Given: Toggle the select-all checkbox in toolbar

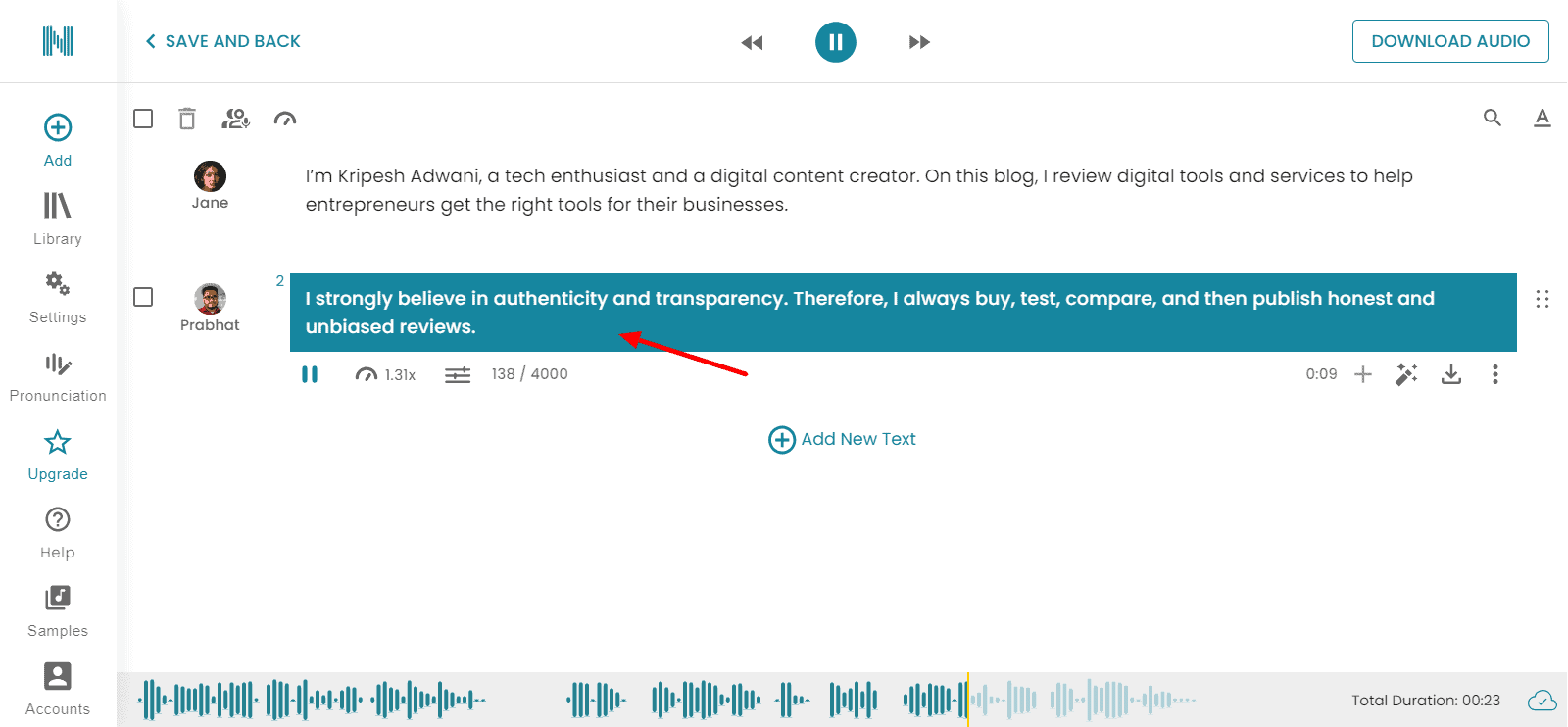Looking at the screenshot, I should 143,119.
